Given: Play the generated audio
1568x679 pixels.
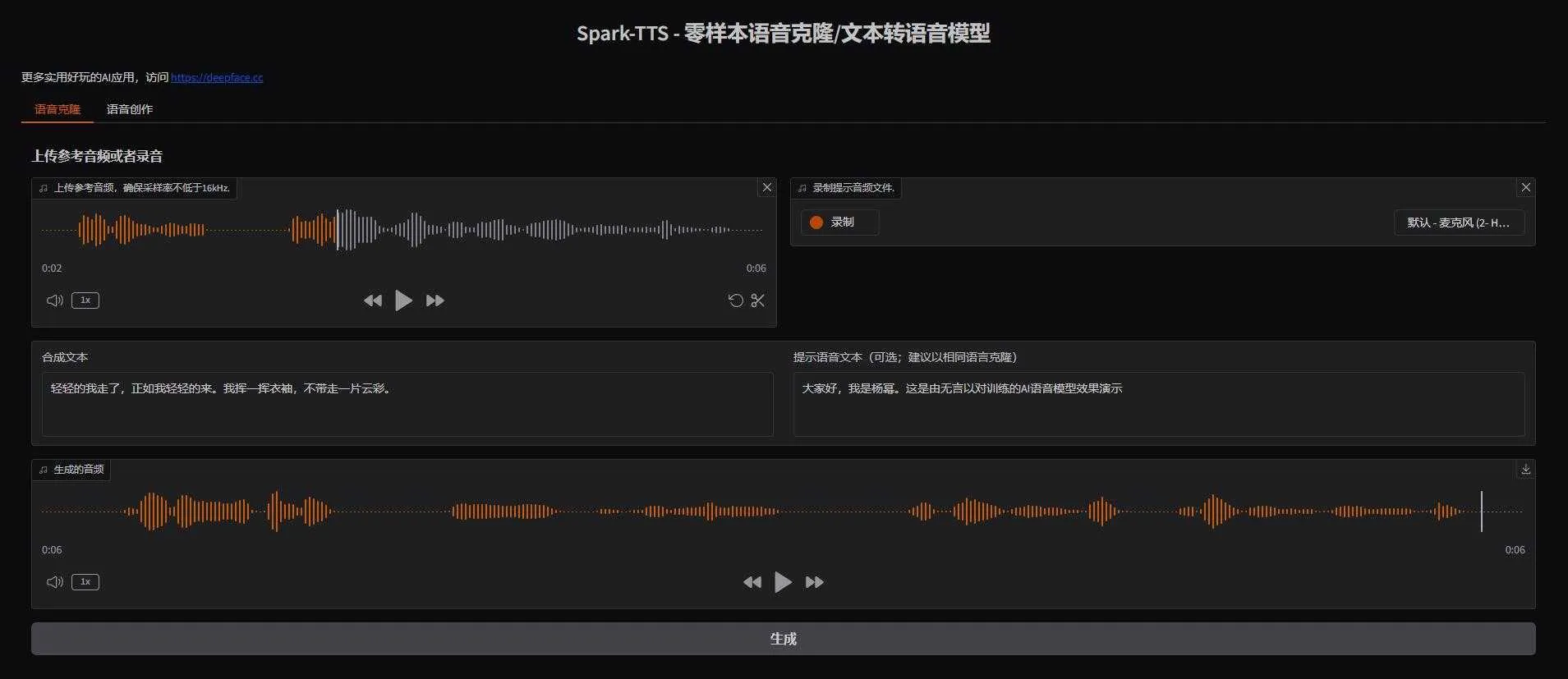Looking at the screenshot, I should [783, 582].
